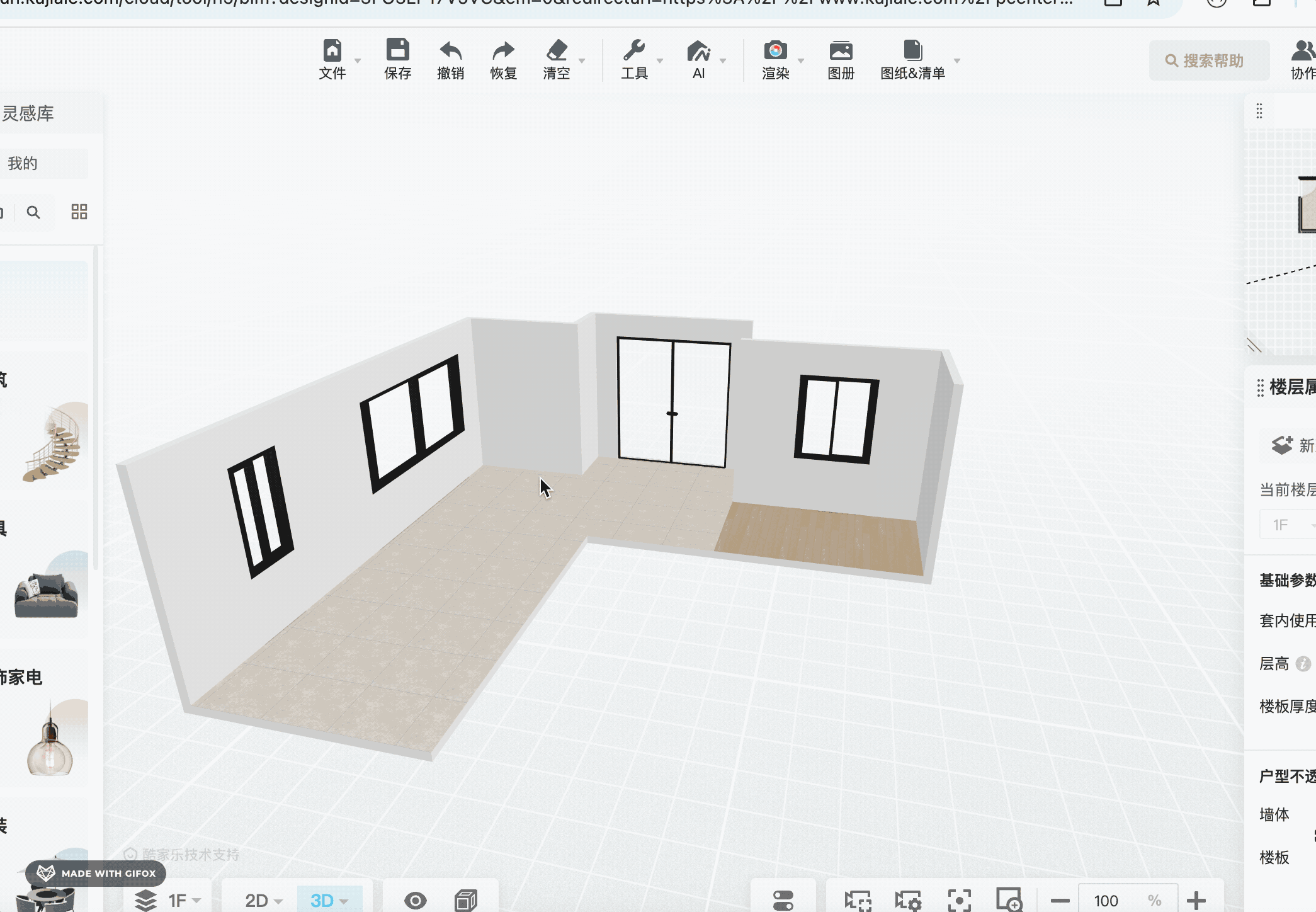The image size is (1316, 912).
Task: Open the 2D view mode dropdown
Action: [x=263, y=901]
